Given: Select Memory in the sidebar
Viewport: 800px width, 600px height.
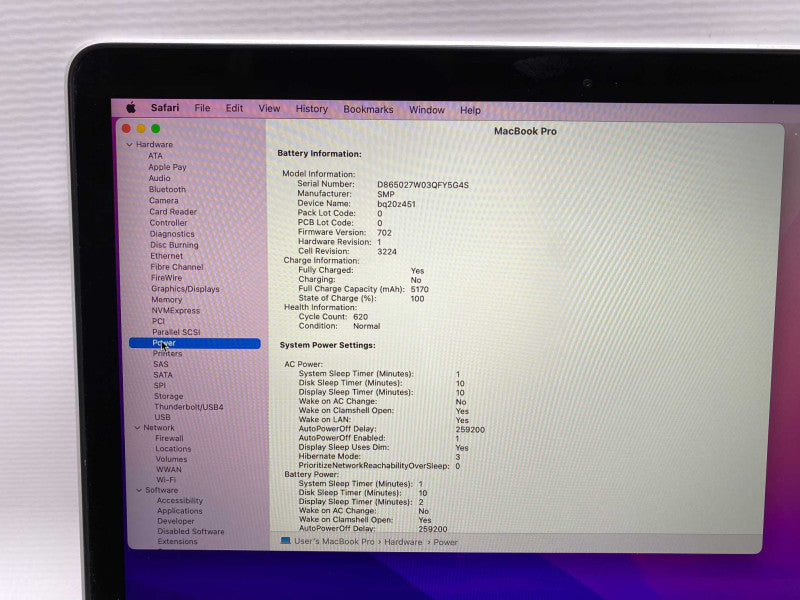Looking at the screenshot, I should 166,300.
